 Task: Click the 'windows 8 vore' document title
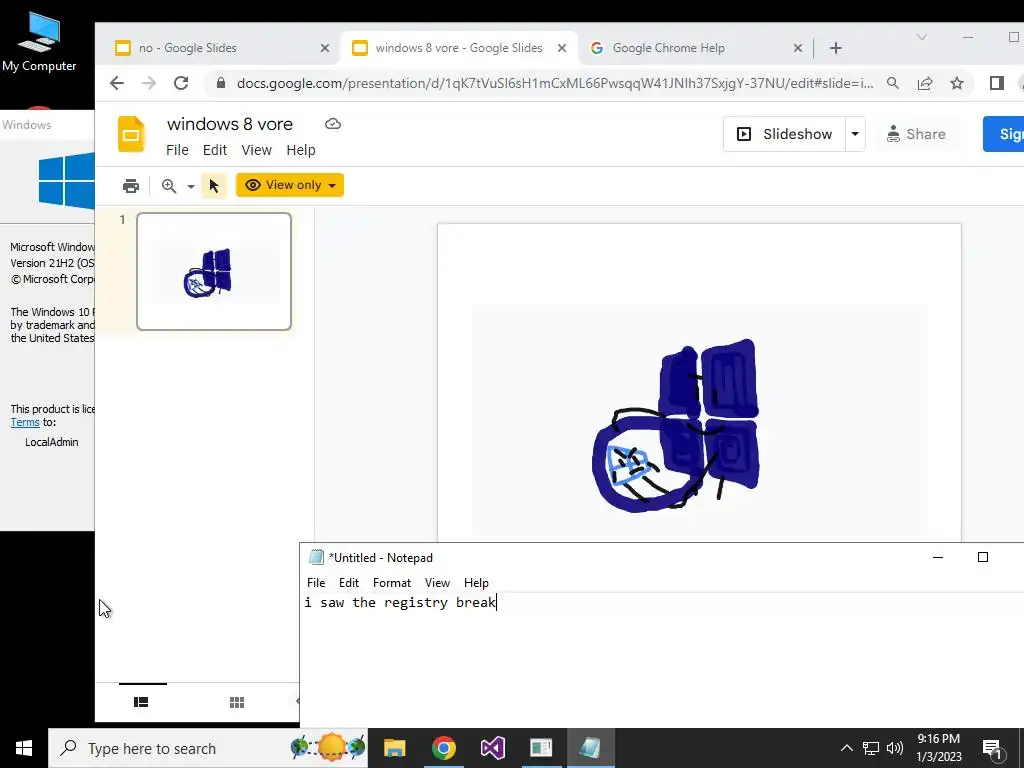[x=230, y=124]
